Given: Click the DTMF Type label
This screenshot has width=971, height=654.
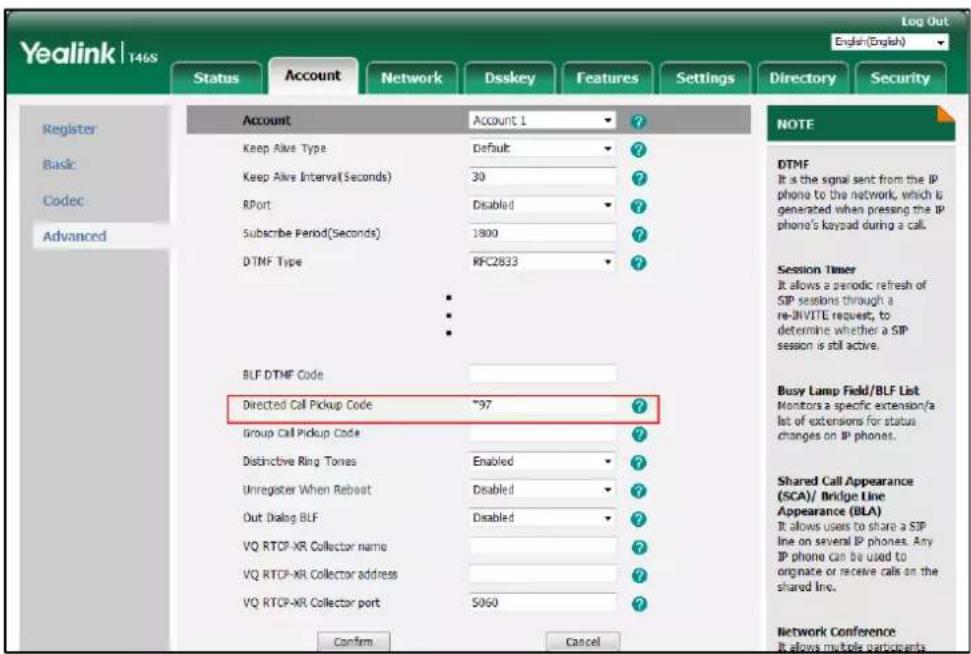Looking at the screenshot, I should point(272,262).
